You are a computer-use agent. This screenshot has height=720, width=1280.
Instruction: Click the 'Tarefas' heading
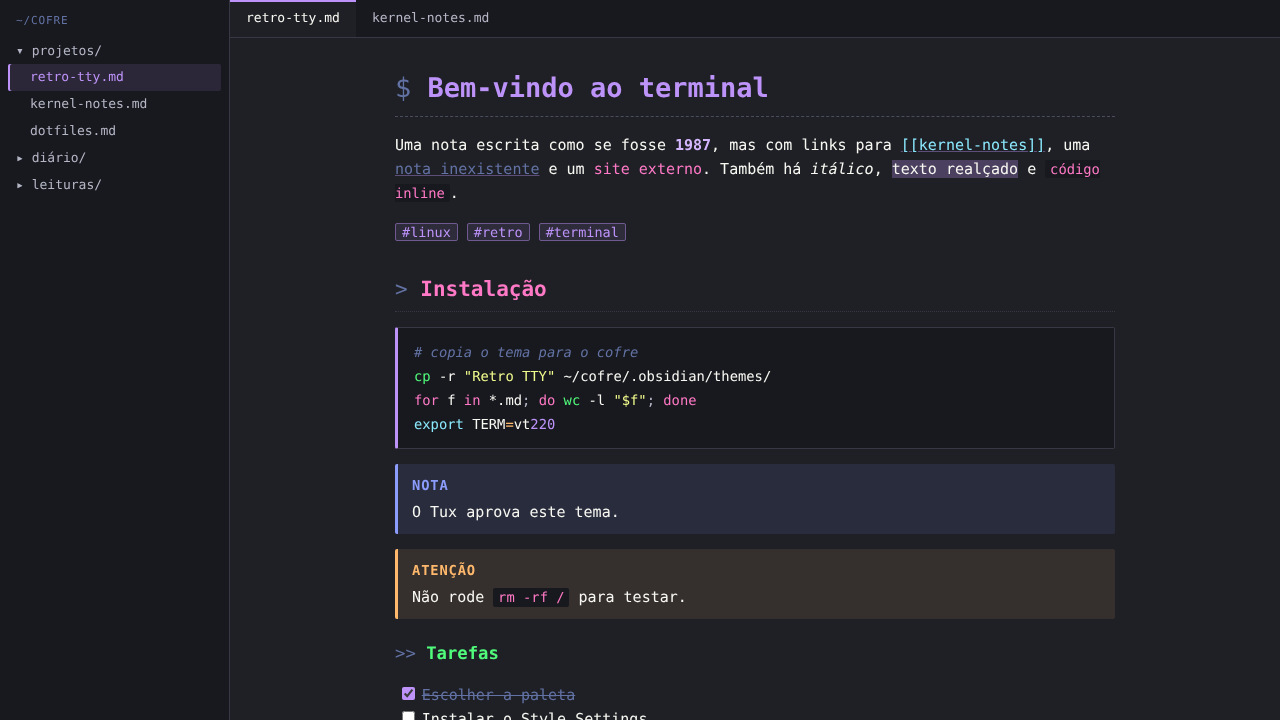[x=462, y=653]
